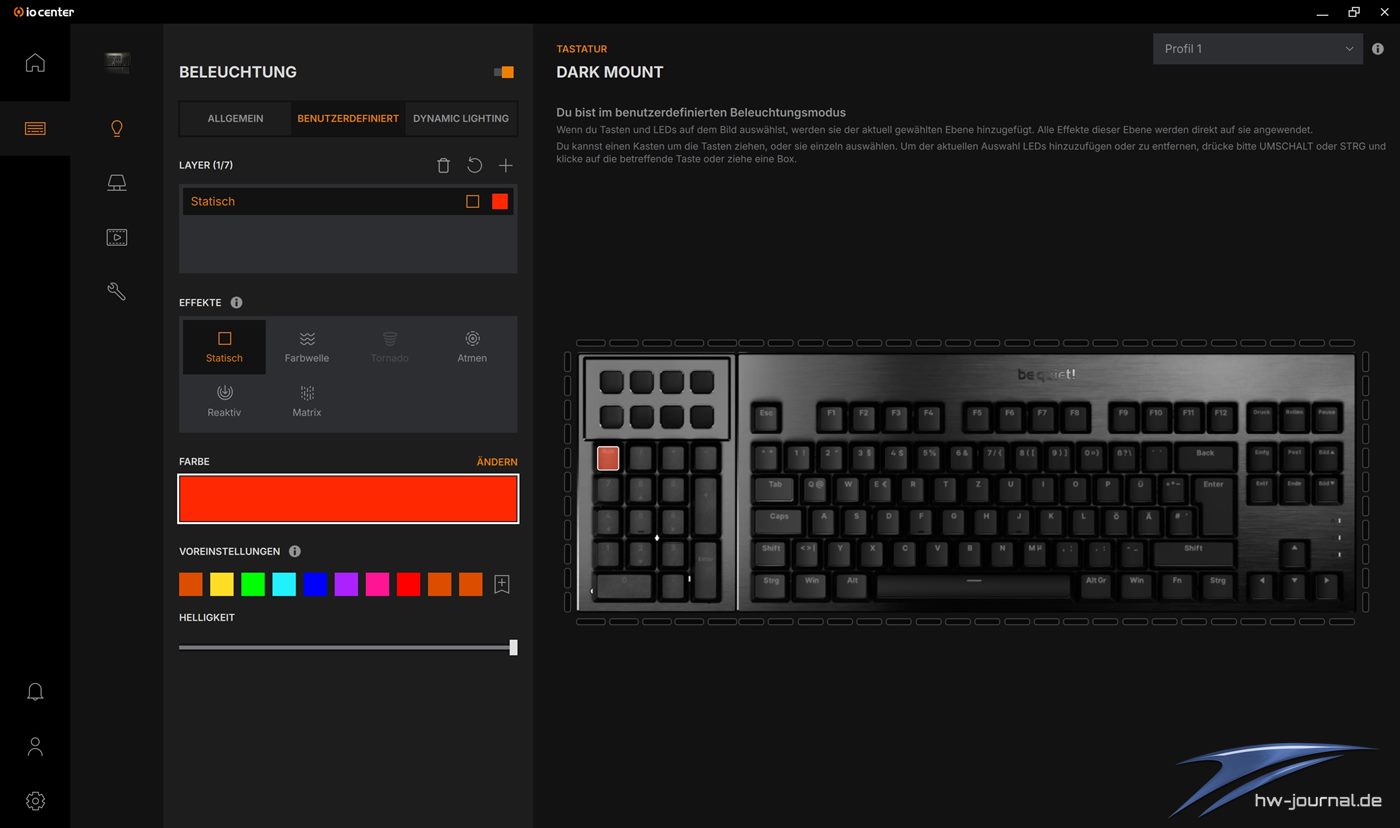Delete layer with the trash icon
The height and width of the screenshot is (828, 1400).
pos(444,165)
